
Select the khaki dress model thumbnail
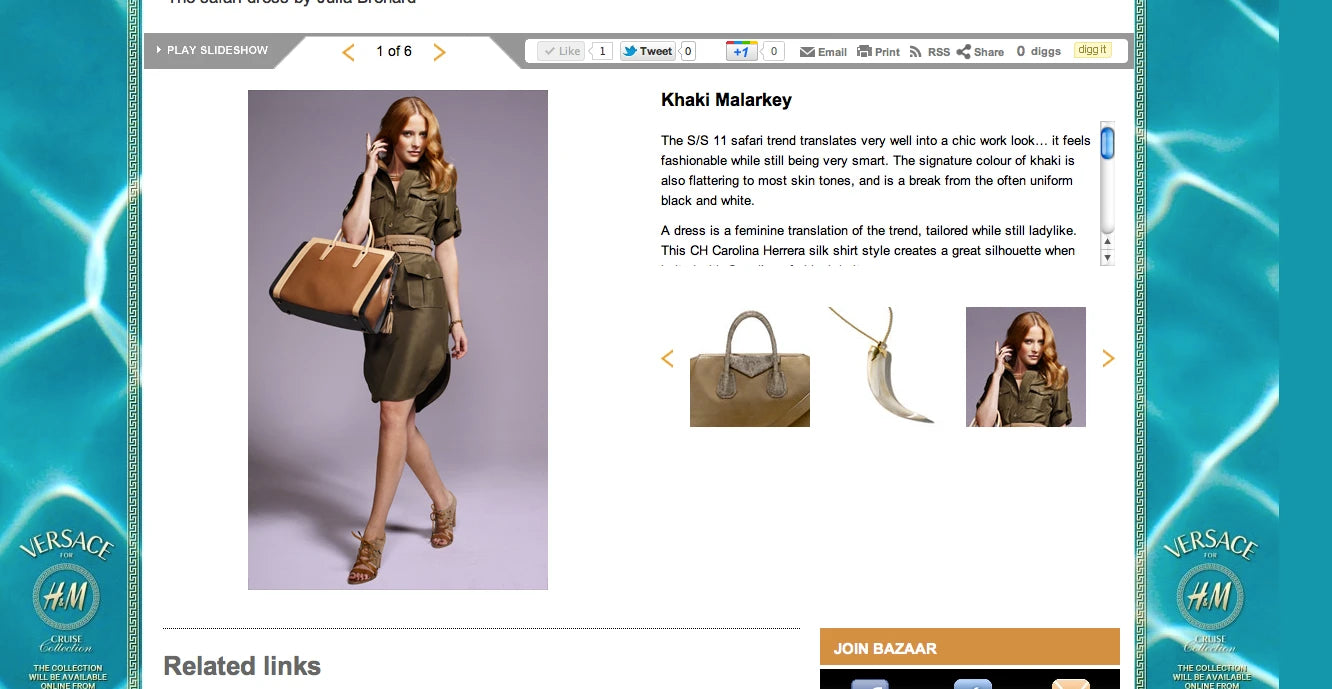tap(1025, 367)
